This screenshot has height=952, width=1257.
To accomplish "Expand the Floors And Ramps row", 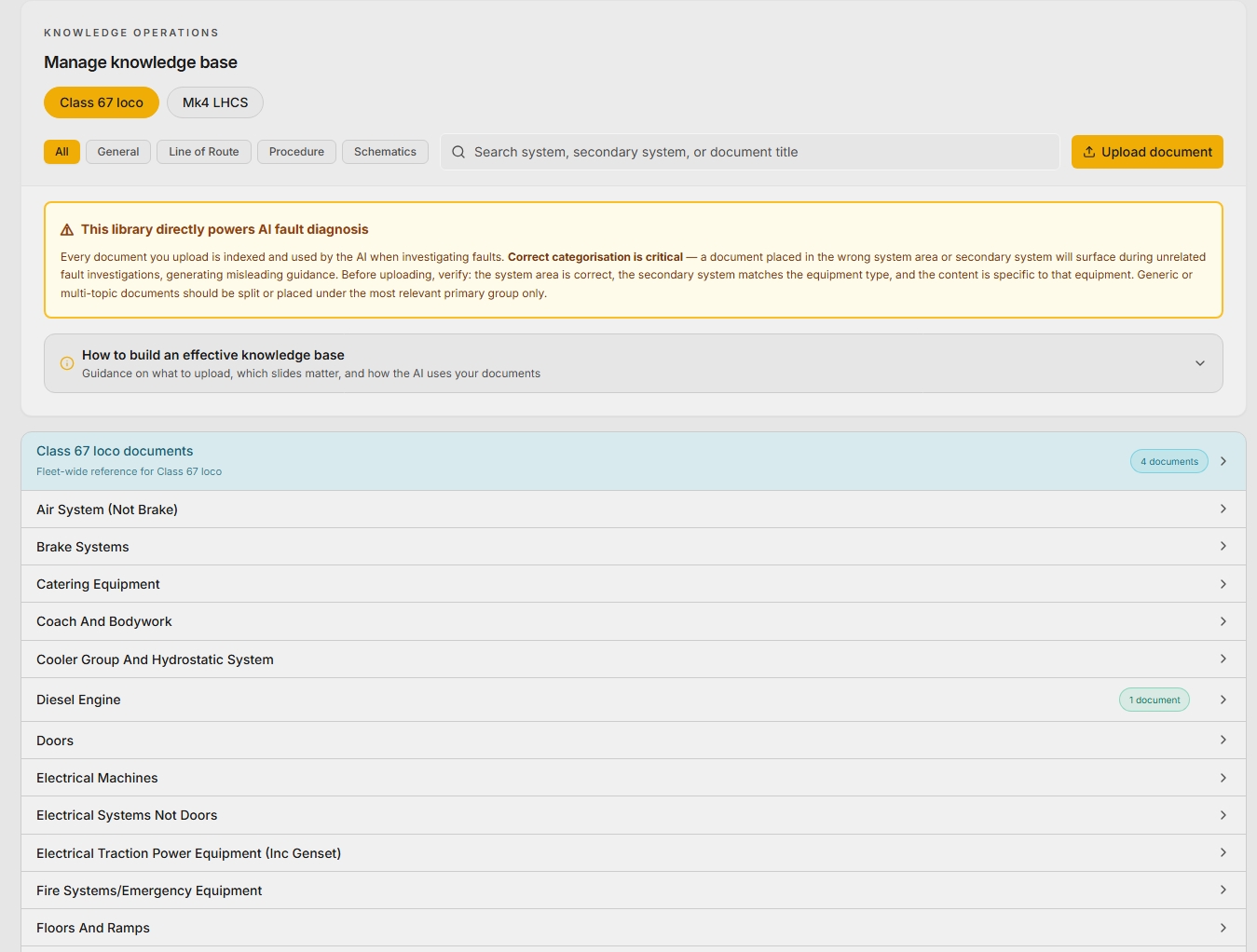I will (x=634, y=928).
